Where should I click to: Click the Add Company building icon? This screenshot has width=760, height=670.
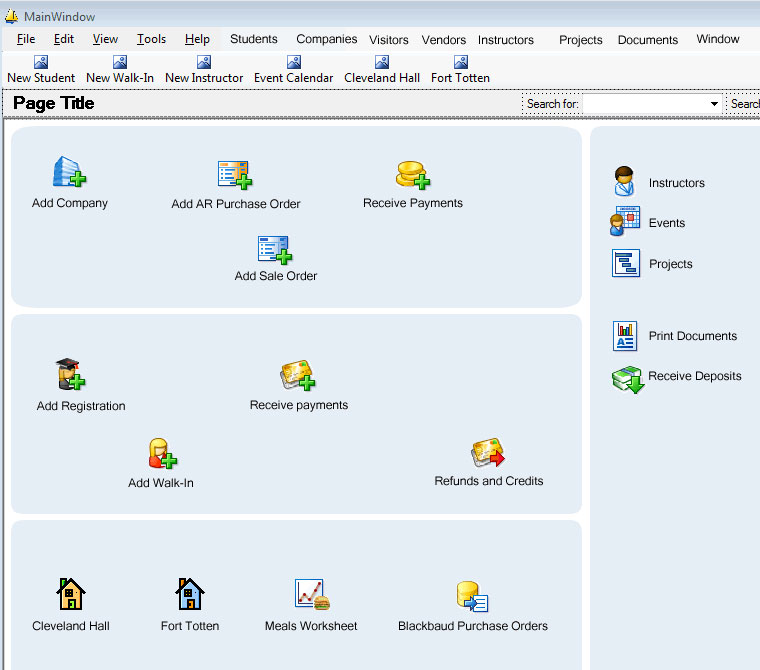click(69, 172)
